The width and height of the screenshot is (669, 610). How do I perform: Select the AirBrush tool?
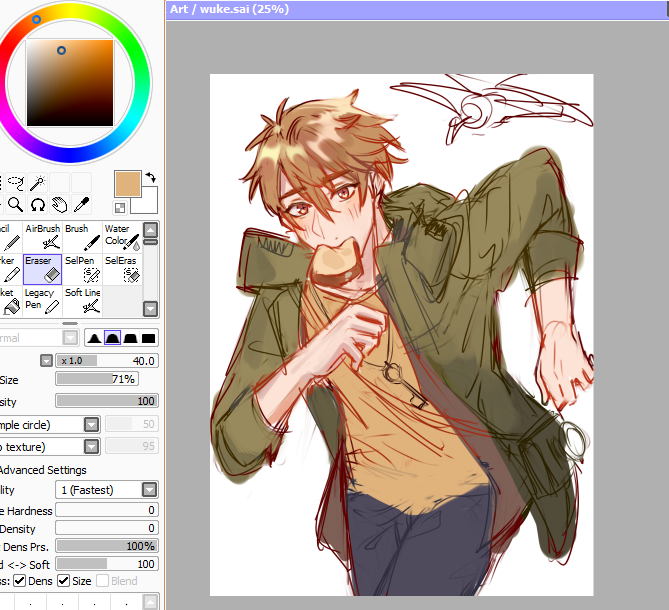pyautogui.click(x=43, y=237)
